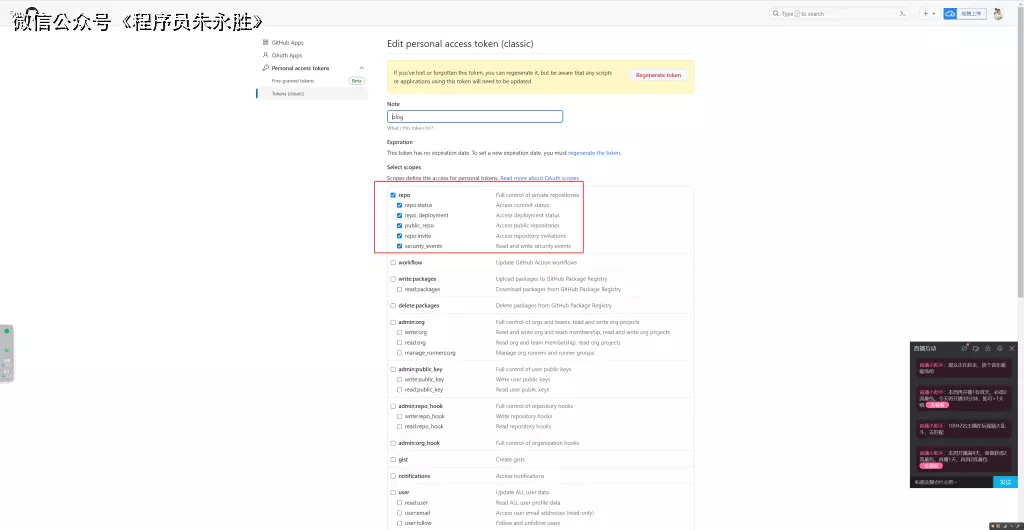1024x530 pixels.
Task: Click the key icon for Personal access tokens
Action: tap(265, 68)
